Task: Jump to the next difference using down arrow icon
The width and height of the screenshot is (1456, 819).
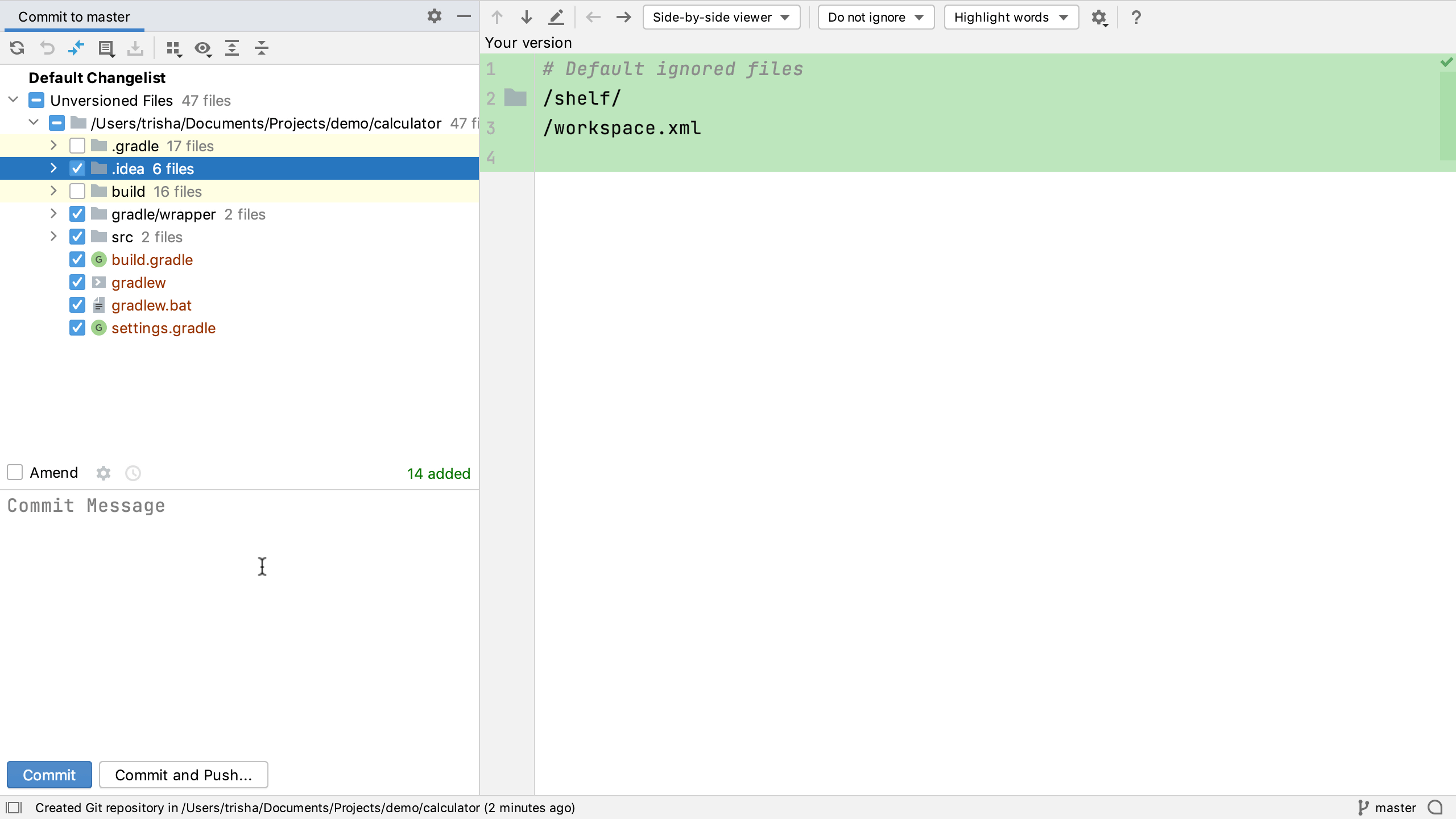Action: [x=526, y=17]
